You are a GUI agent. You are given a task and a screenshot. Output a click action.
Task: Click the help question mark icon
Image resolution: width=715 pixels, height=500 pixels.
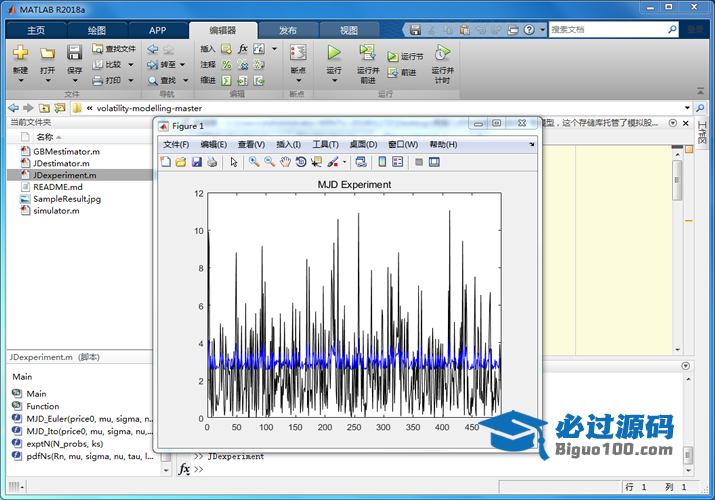point(529,30)
